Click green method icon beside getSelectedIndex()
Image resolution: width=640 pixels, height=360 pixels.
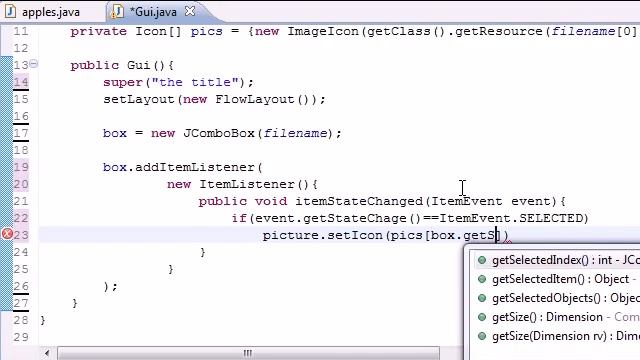[482, 260]
